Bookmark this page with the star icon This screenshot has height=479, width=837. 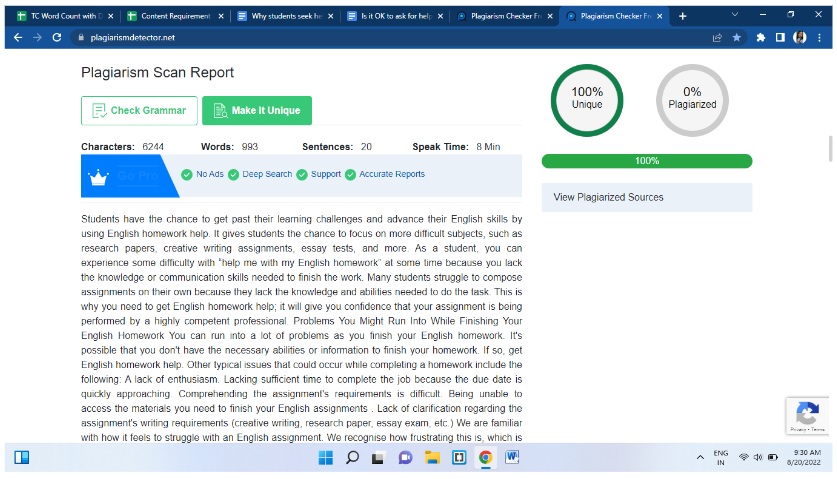[737, 37]
